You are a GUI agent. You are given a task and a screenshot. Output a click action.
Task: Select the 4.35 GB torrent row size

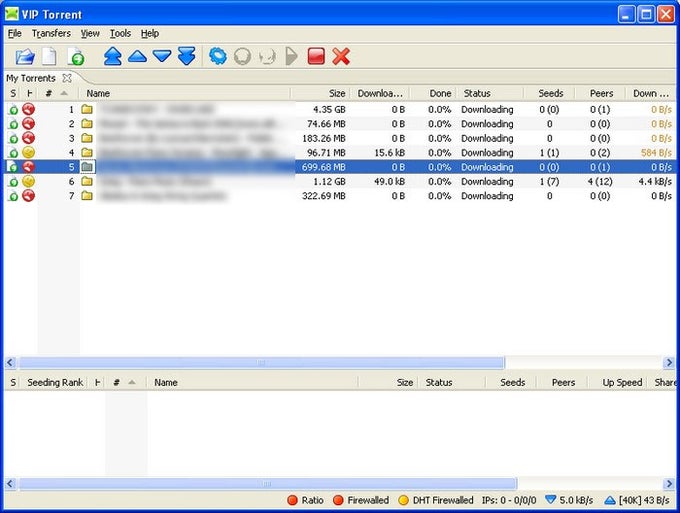click(x=329, y=109)
